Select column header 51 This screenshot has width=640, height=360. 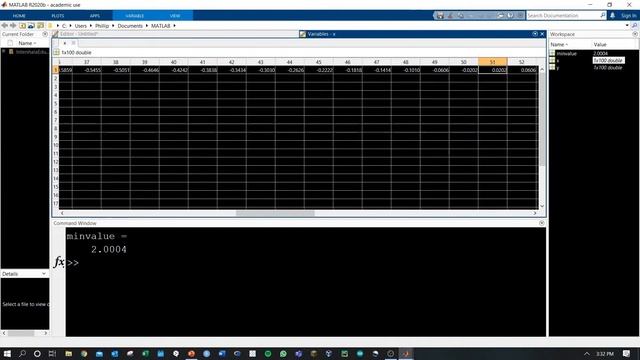click(493, 62)
